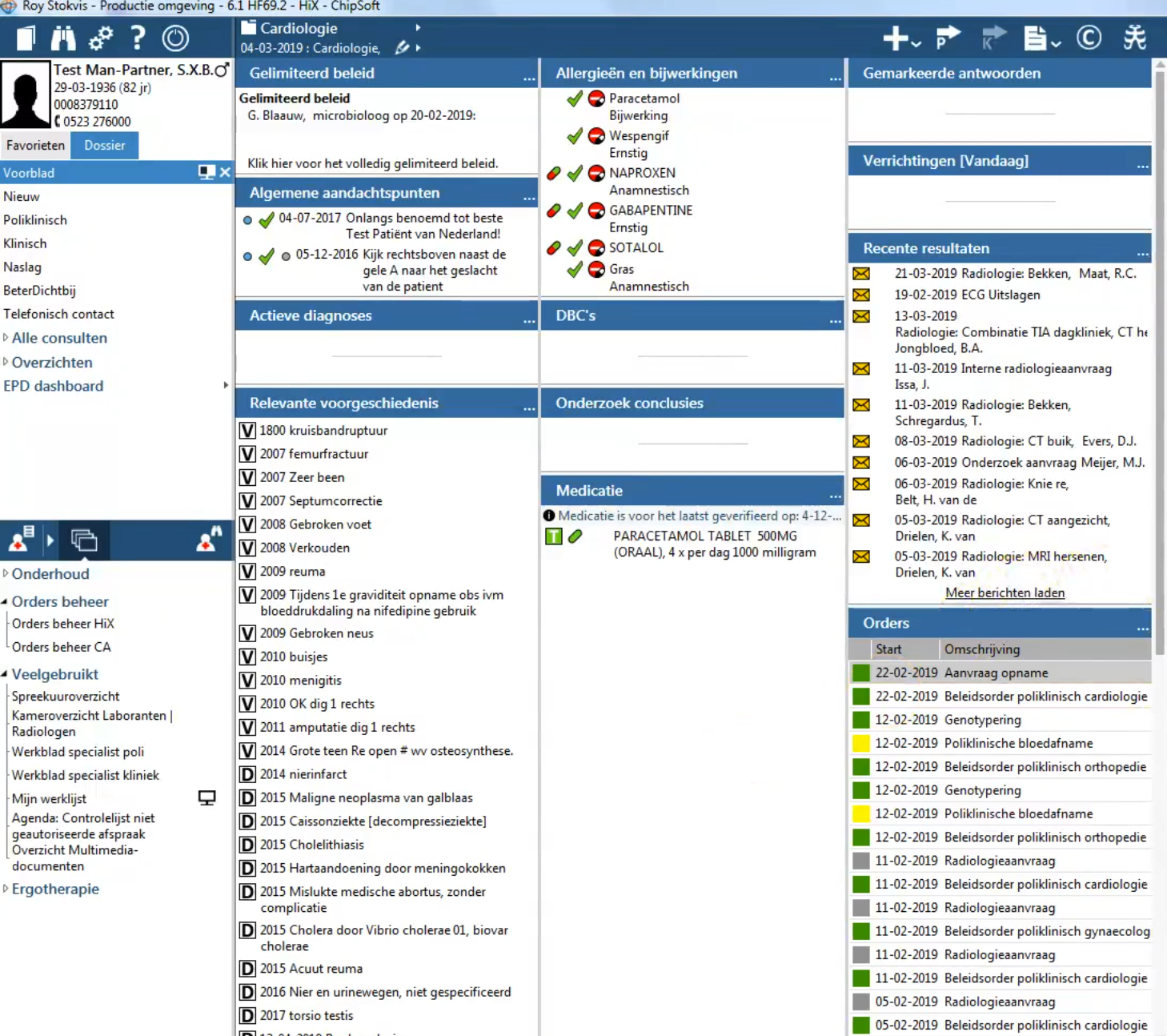The height and width of the screenshot is (1036, 1167).
Task: Click the circled C icon in top toolbar
Action: [1089, 38]
